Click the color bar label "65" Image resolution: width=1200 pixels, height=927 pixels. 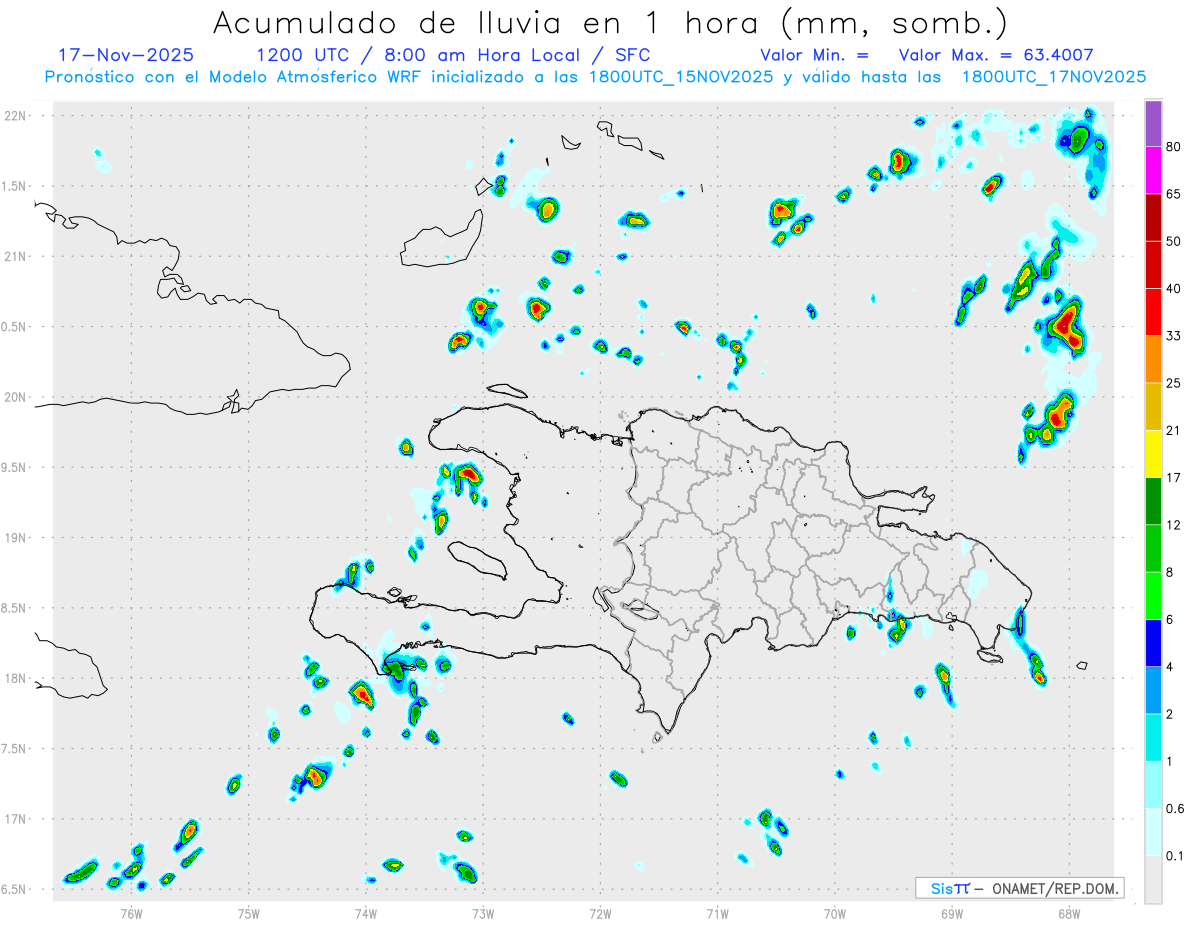click(1174, 194)
